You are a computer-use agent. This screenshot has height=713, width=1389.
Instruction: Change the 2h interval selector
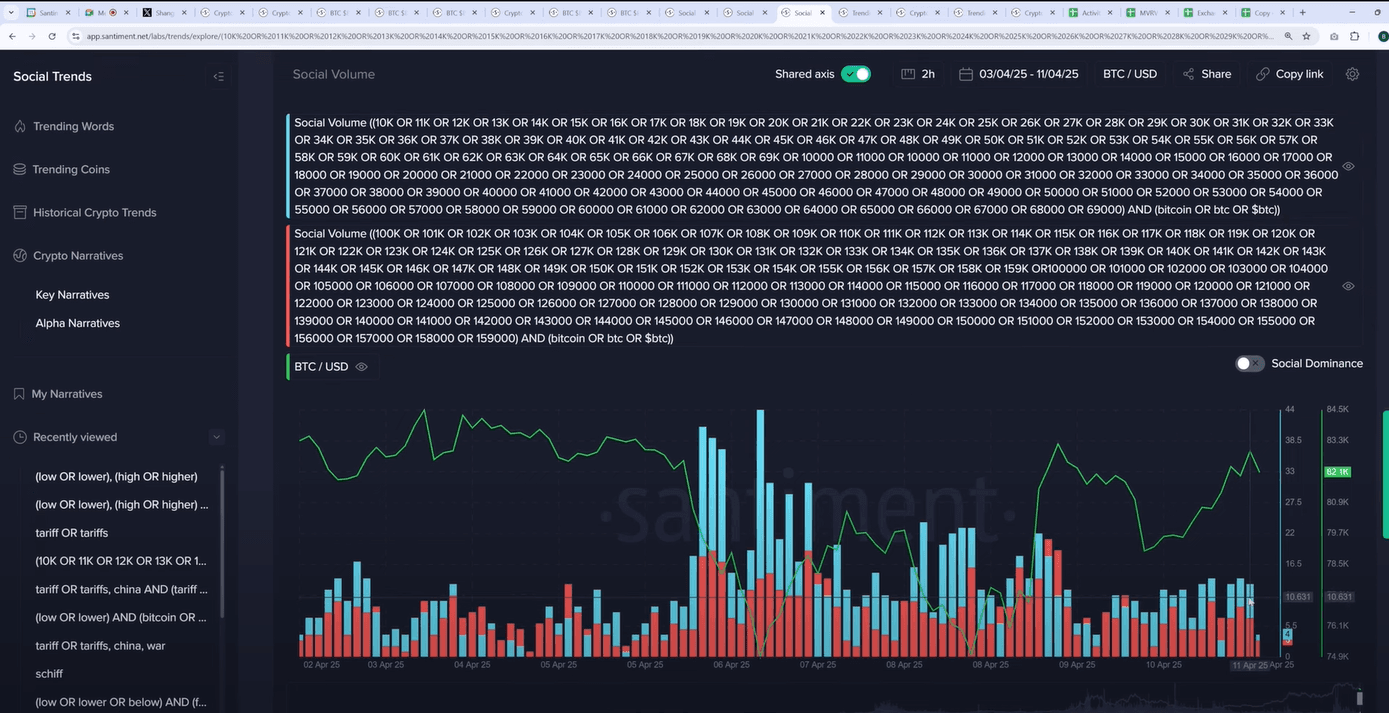pyautogui.click(x=918, y=74)
